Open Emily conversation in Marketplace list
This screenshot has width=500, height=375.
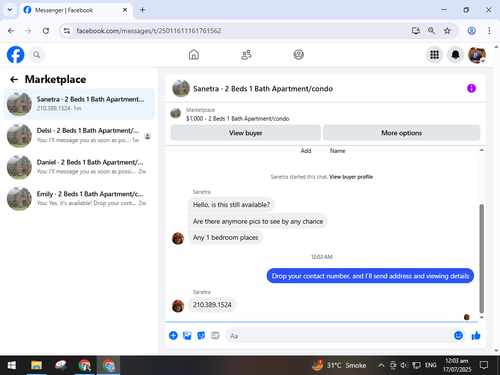pos(79,198)
